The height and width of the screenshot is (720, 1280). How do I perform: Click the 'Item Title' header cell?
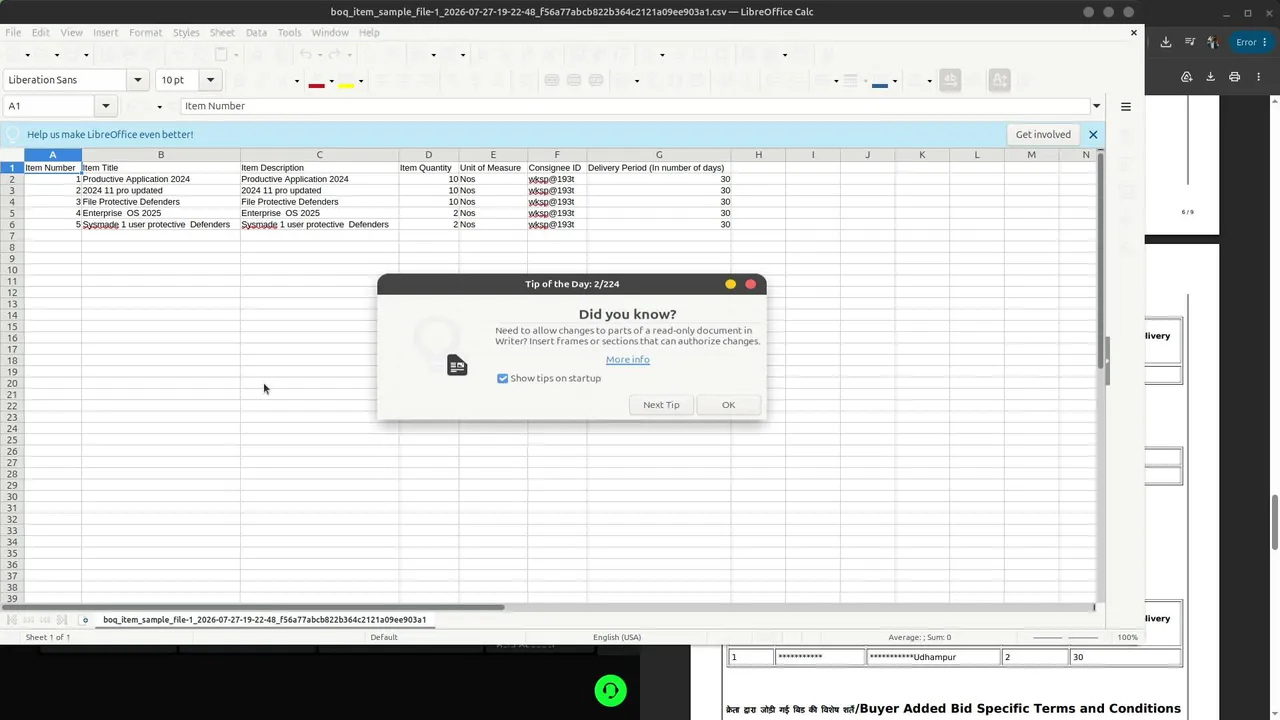[x=161, y=168]
